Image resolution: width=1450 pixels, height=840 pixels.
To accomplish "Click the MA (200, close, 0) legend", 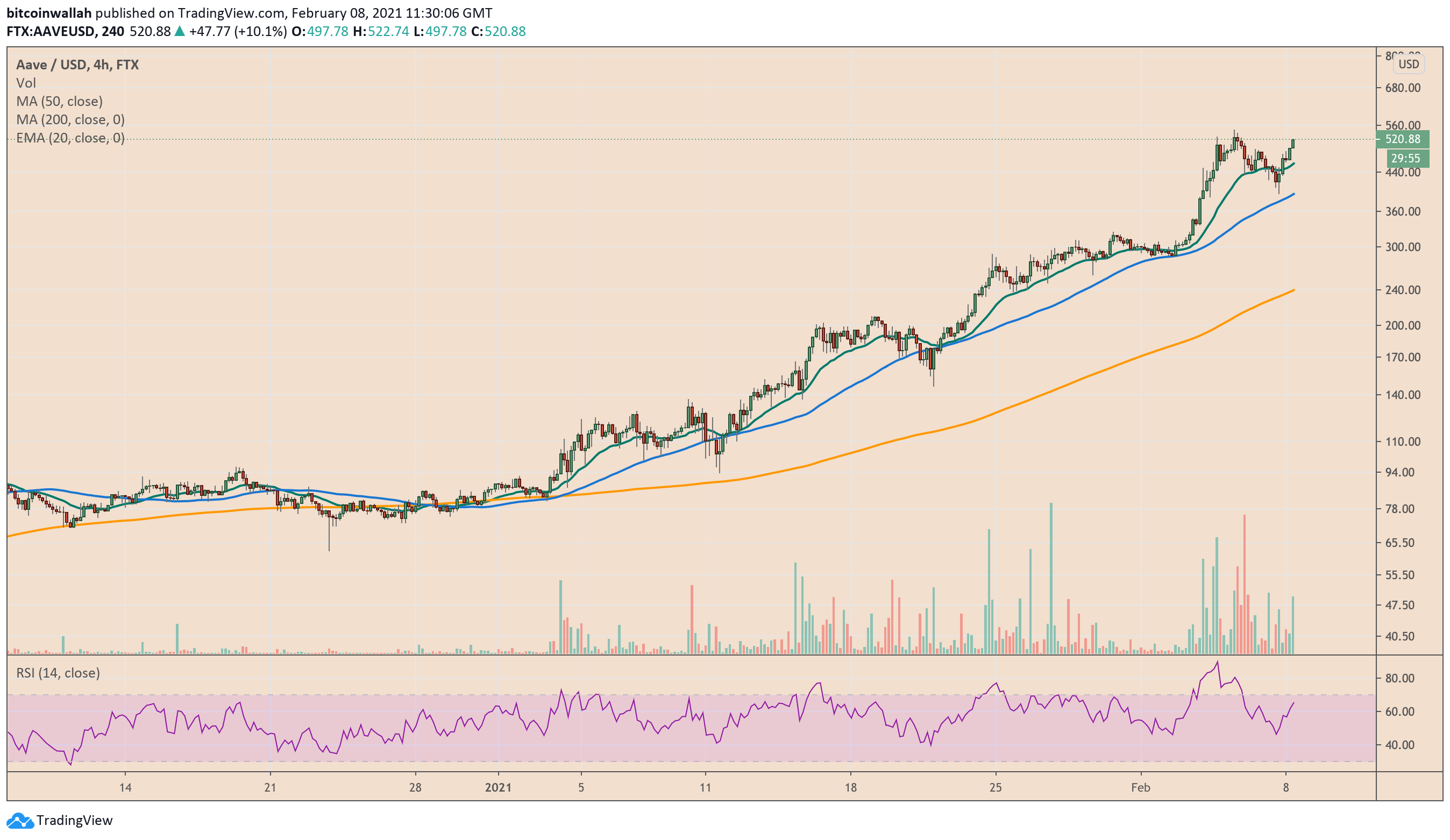I will click(x=70, y=120).
